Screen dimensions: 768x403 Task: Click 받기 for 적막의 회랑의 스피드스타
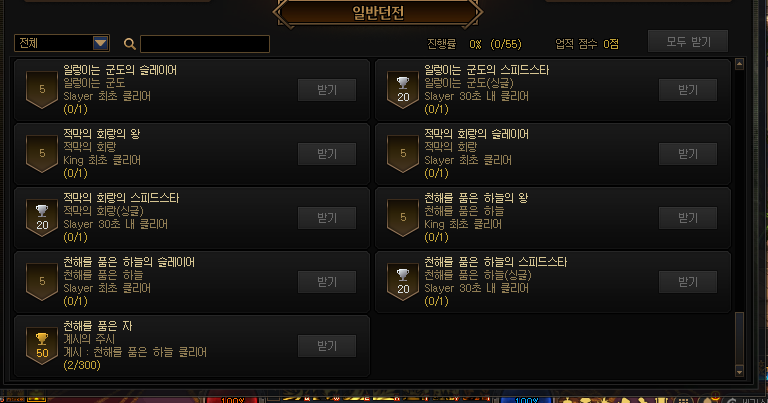[327, 218]
